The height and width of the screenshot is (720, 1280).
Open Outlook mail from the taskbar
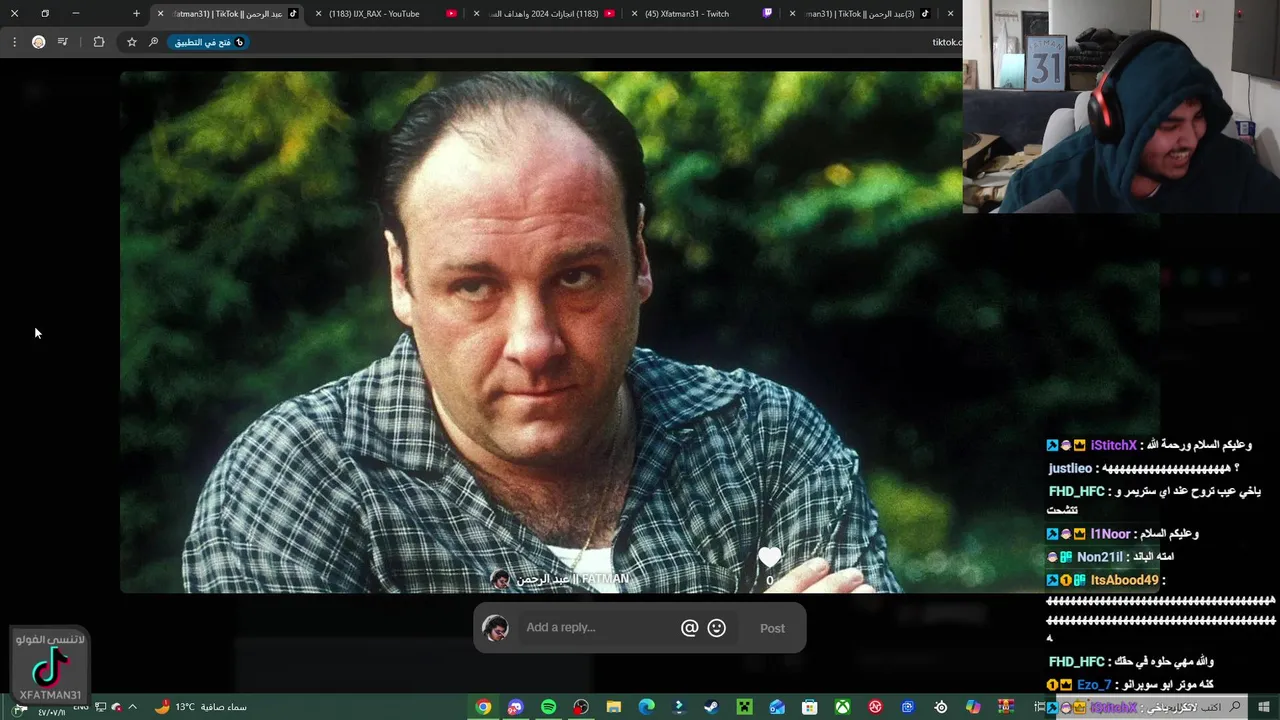click(x=777, y=707)
